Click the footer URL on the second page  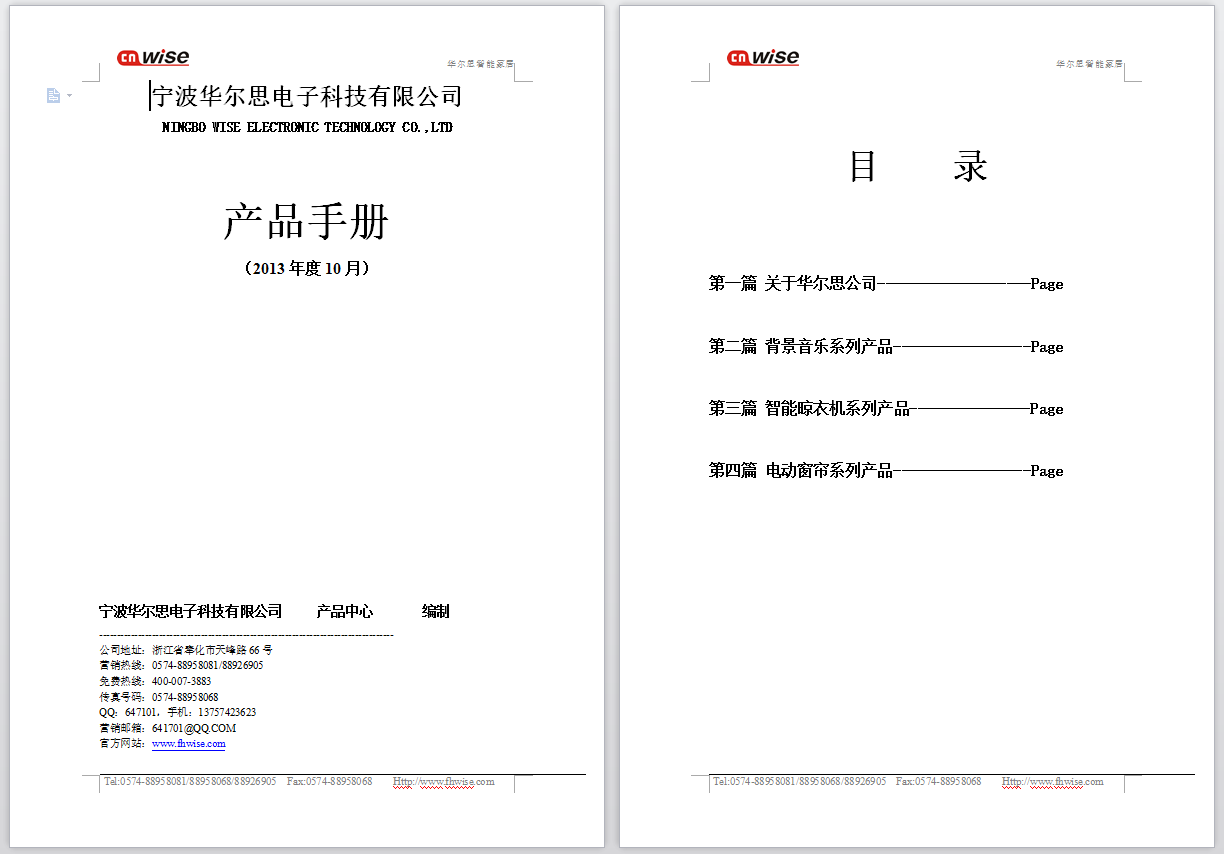[x=1053, y=781]
